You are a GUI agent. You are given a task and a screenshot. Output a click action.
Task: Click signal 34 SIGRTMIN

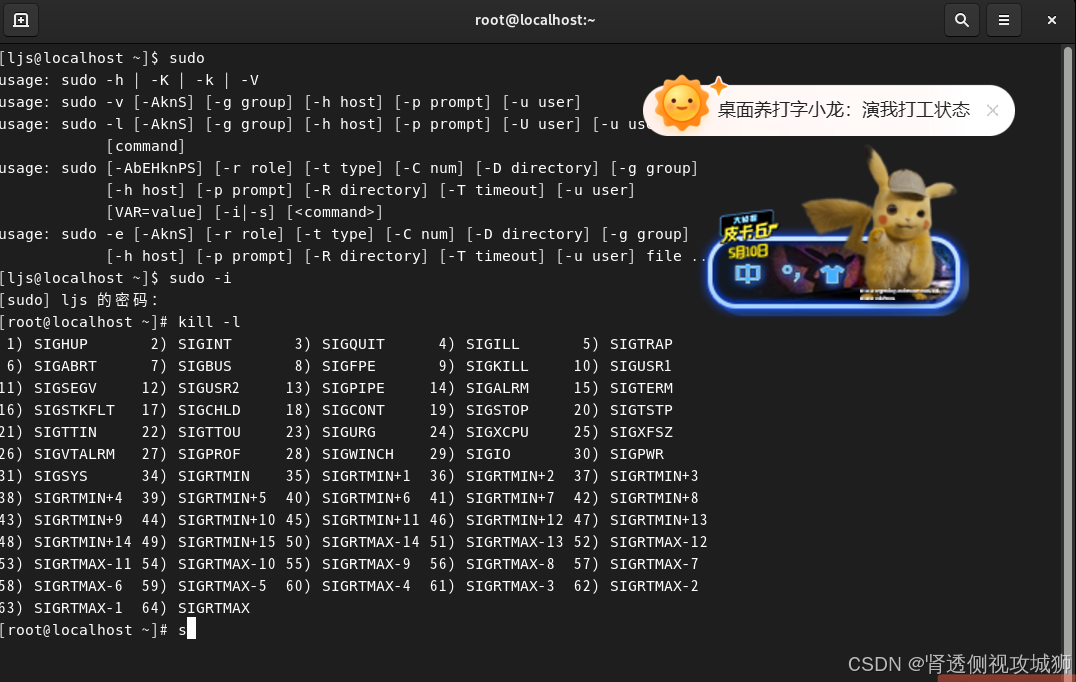pyautogui.click(x=213, y=475)
